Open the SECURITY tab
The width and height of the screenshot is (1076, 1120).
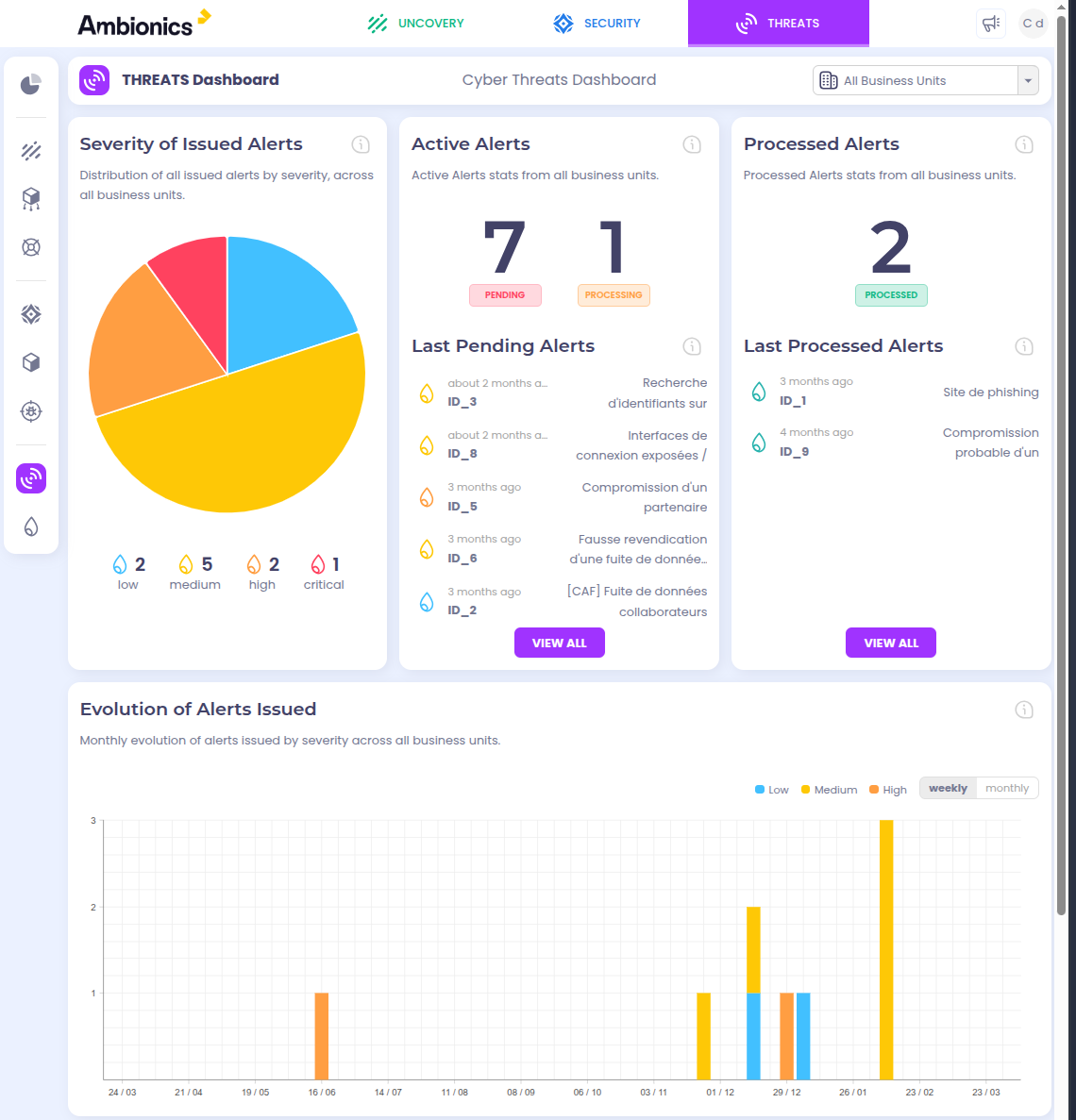tap(597, 24)
